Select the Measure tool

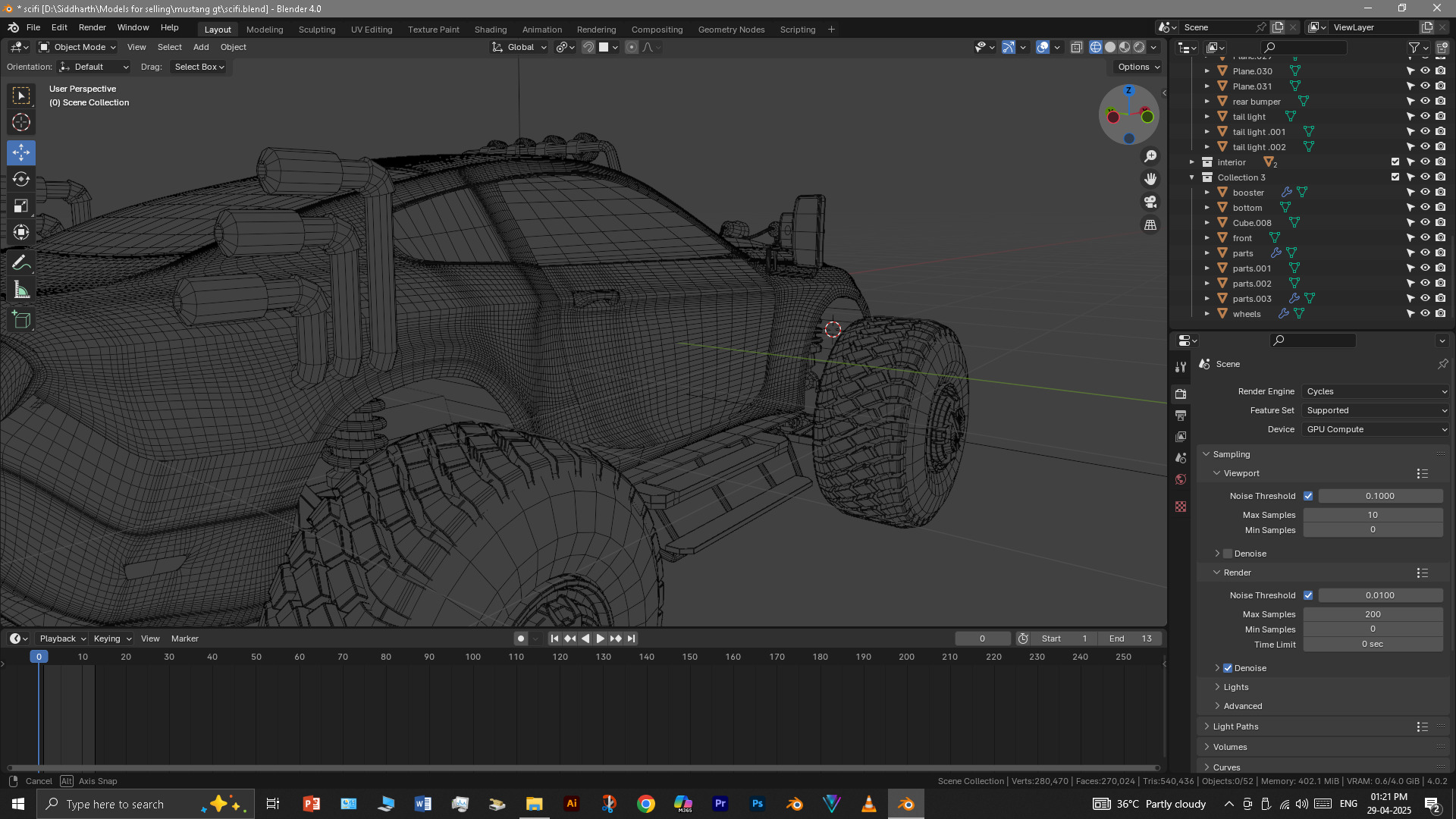21,290
